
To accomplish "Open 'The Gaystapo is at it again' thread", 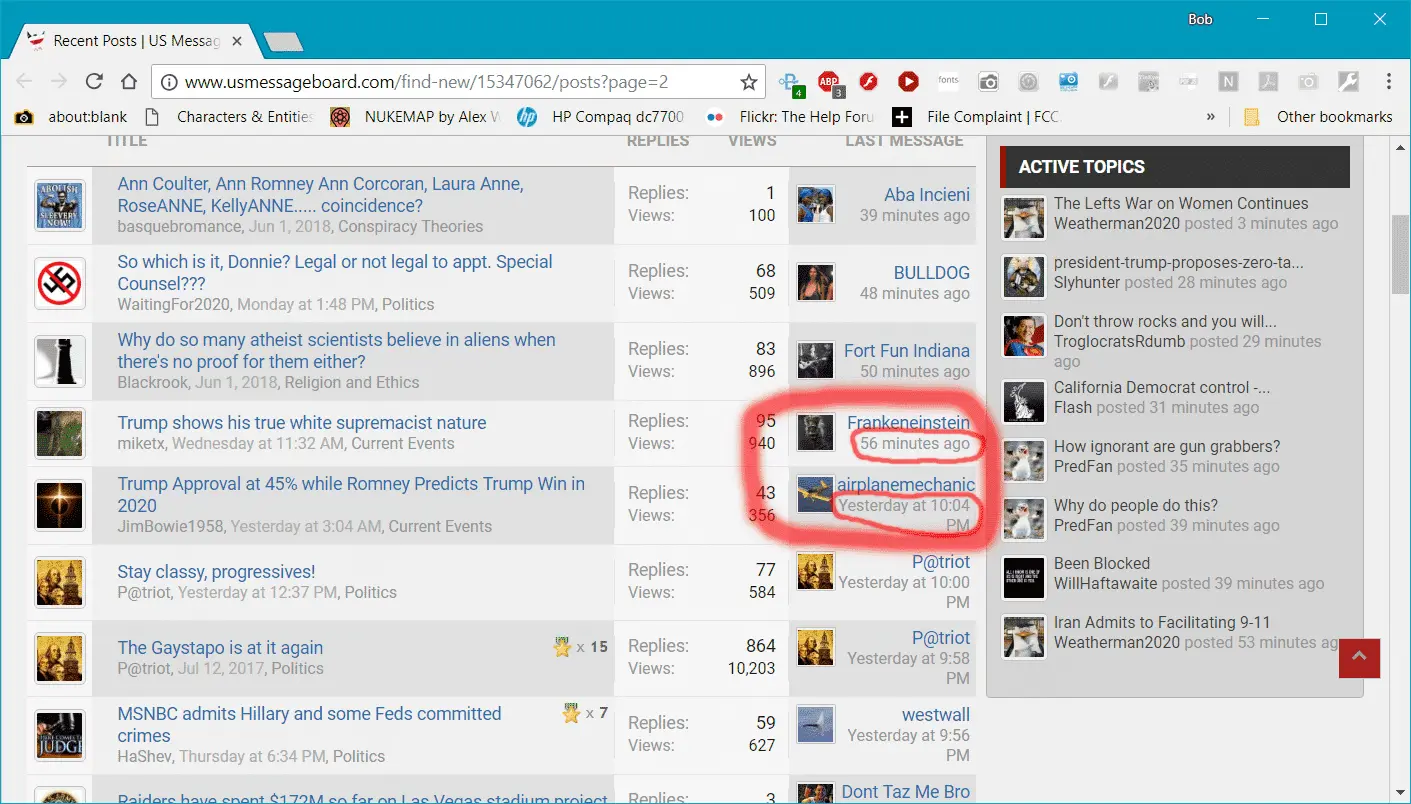I will coord(220,648).
